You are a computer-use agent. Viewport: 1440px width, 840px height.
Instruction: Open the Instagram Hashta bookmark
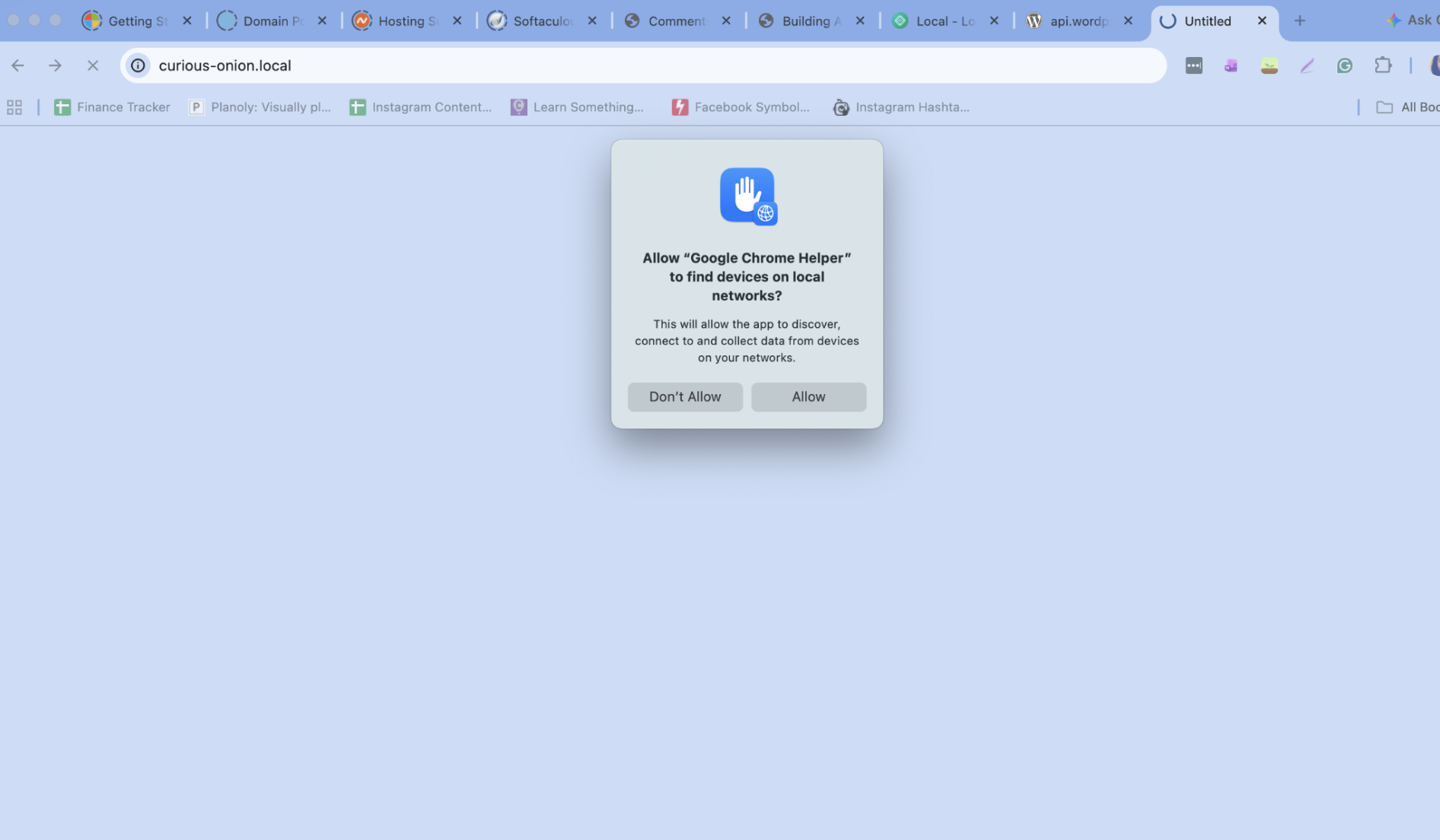[x=902, y=107]
